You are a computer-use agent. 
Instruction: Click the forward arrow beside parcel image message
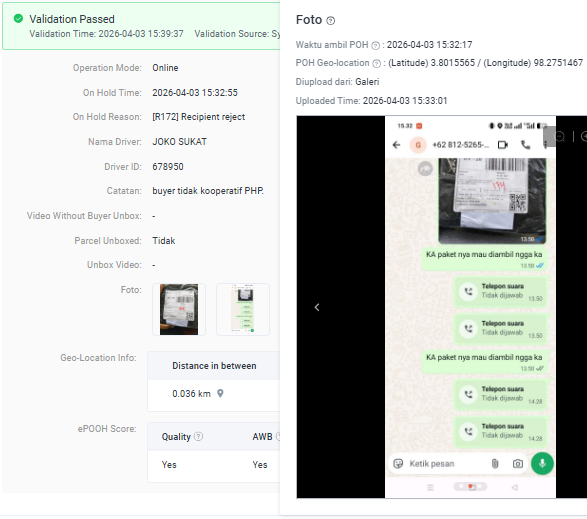click(425, 169)
